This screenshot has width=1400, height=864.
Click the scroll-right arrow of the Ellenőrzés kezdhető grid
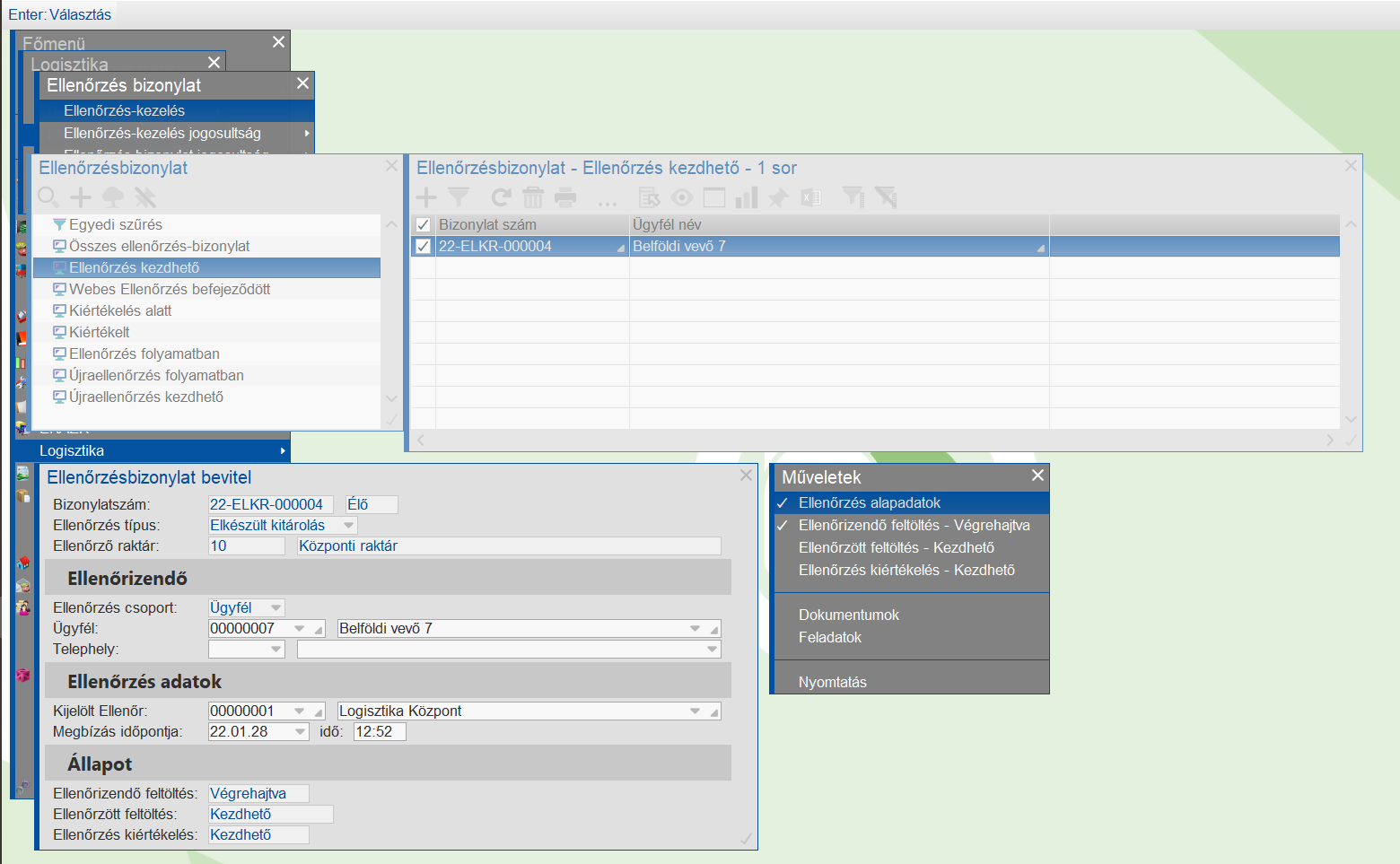(1330, 440)
